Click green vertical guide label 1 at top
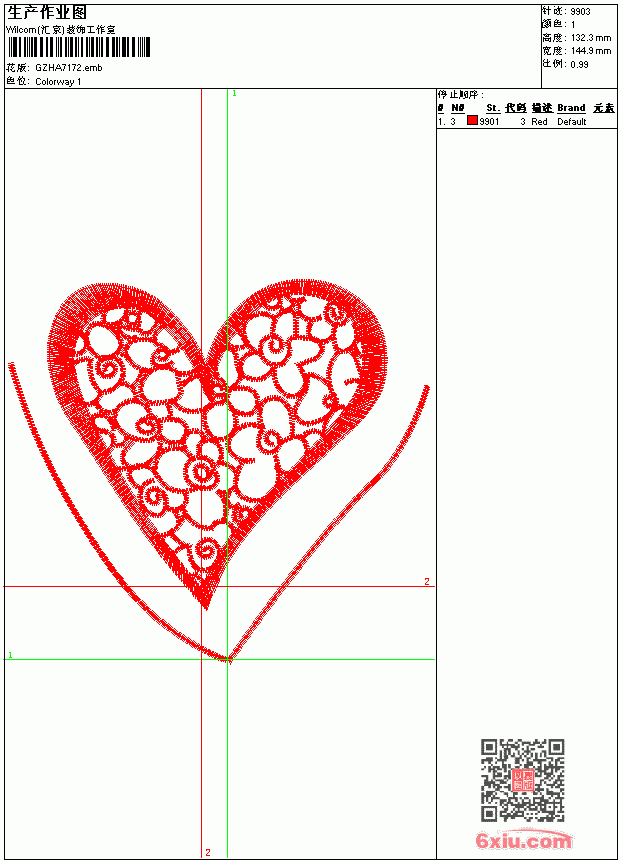Screen dimensions: 620x860 pyautogui.click(x=234, y=94)
